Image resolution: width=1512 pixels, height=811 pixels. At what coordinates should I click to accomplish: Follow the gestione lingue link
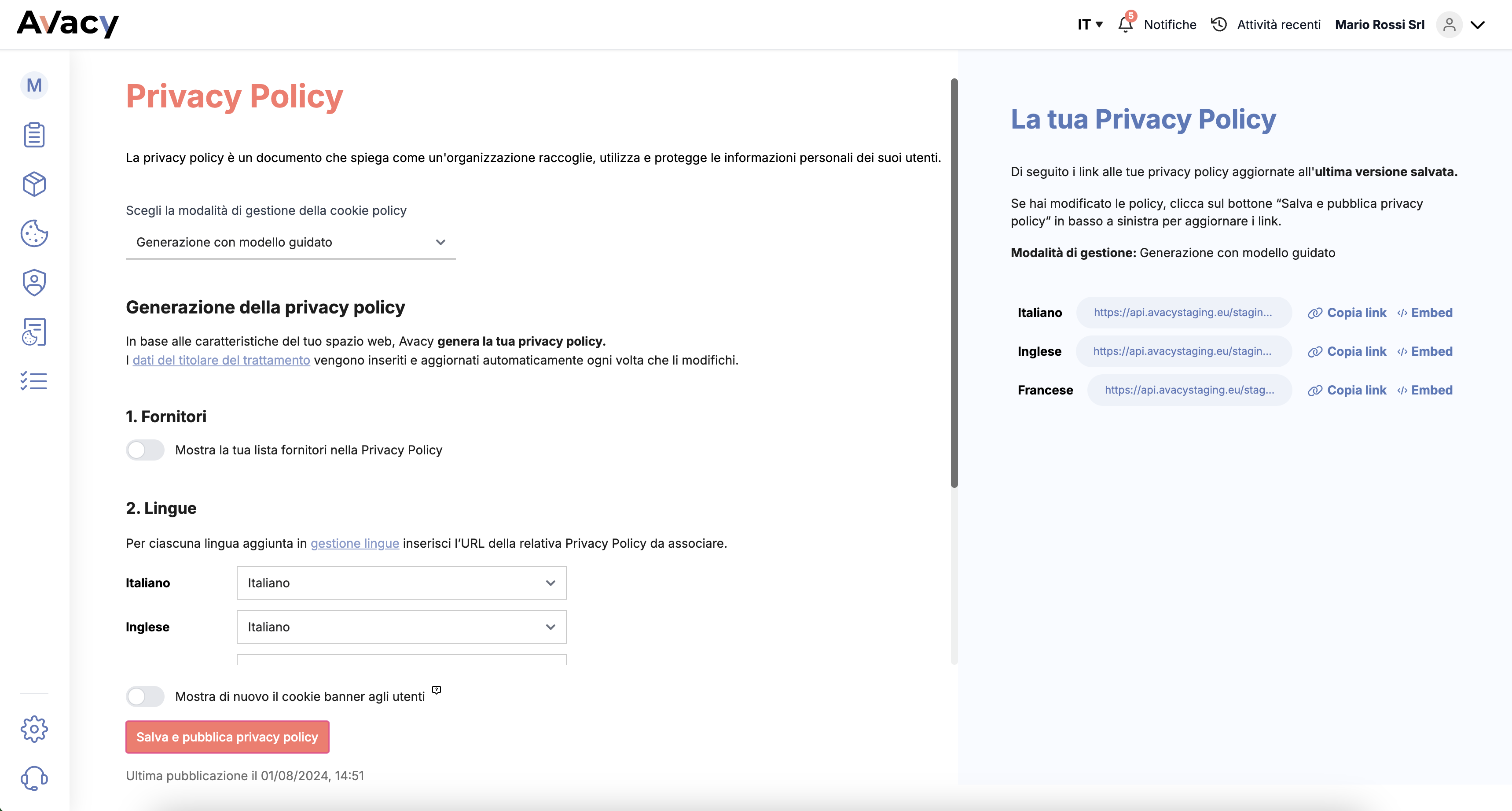click(x=355, y=543)
